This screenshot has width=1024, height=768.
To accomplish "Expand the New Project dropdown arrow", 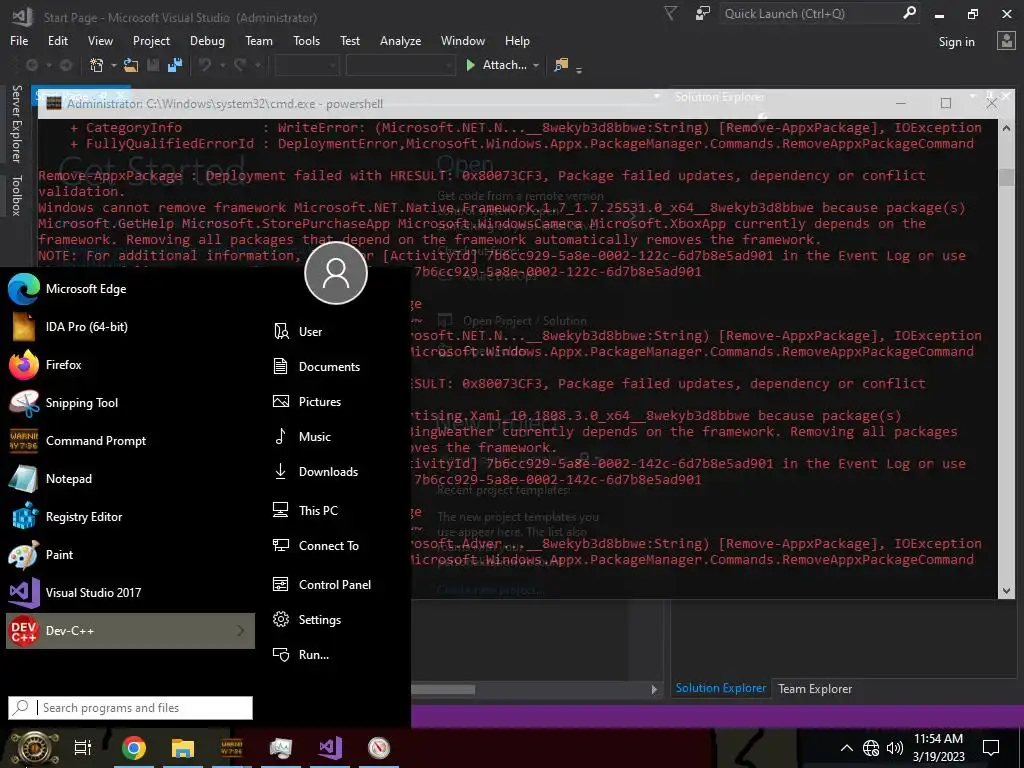I will pos(114,65).
